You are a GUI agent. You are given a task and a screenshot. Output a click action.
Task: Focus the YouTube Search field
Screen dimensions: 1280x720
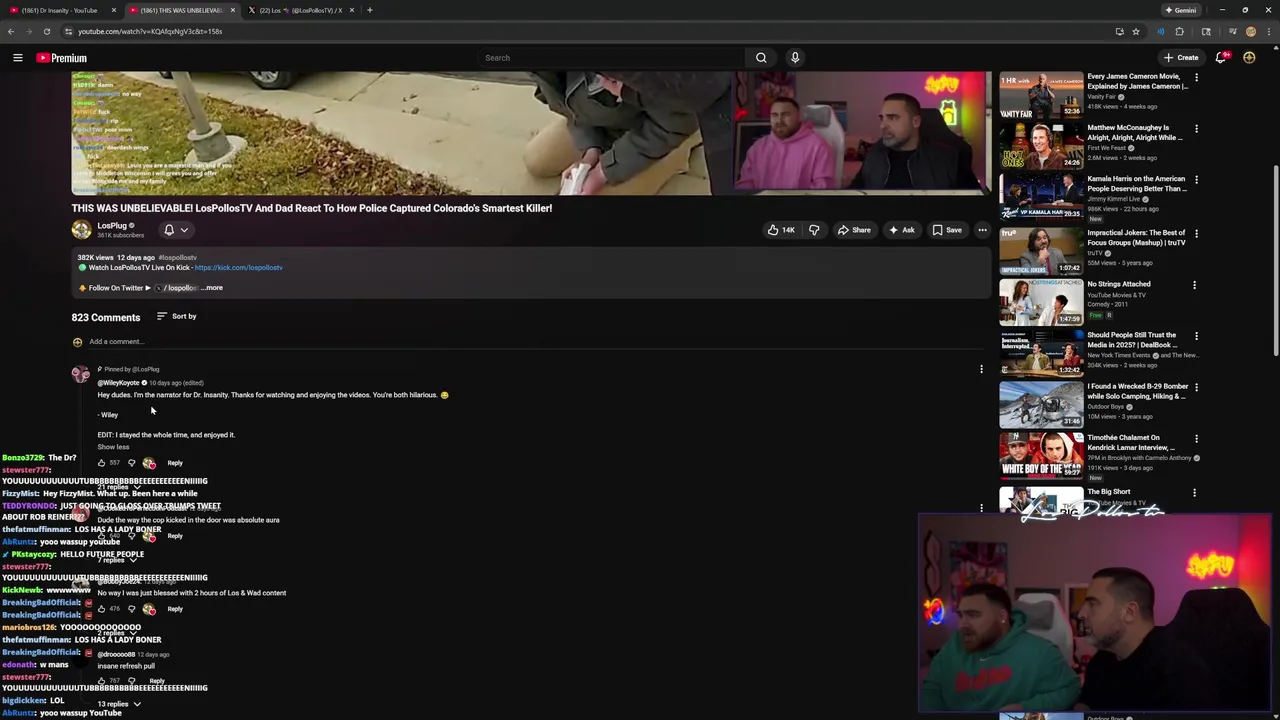(x=610, y=58)
